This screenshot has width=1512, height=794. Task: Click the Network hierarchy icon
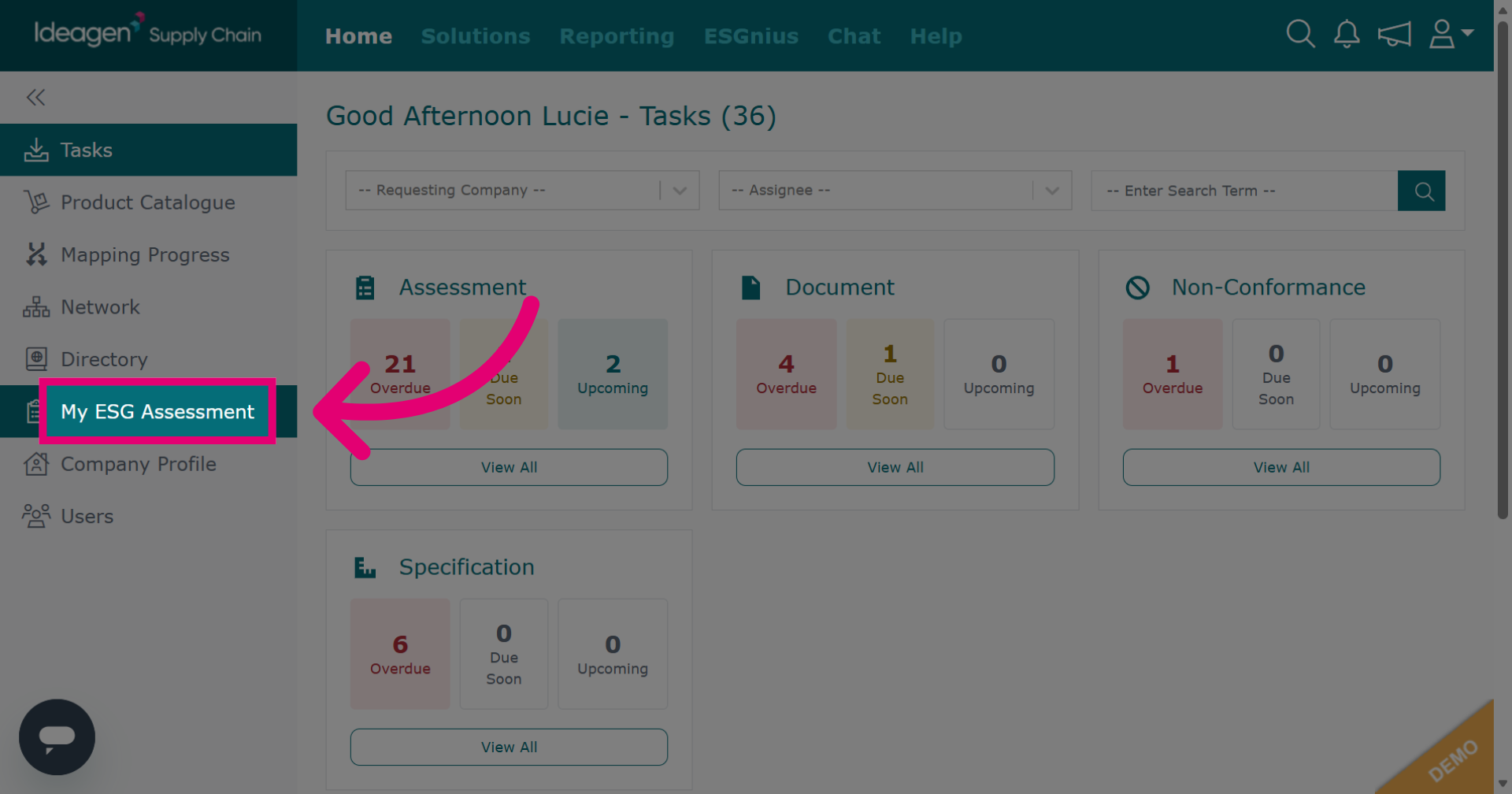click(36, 307)
